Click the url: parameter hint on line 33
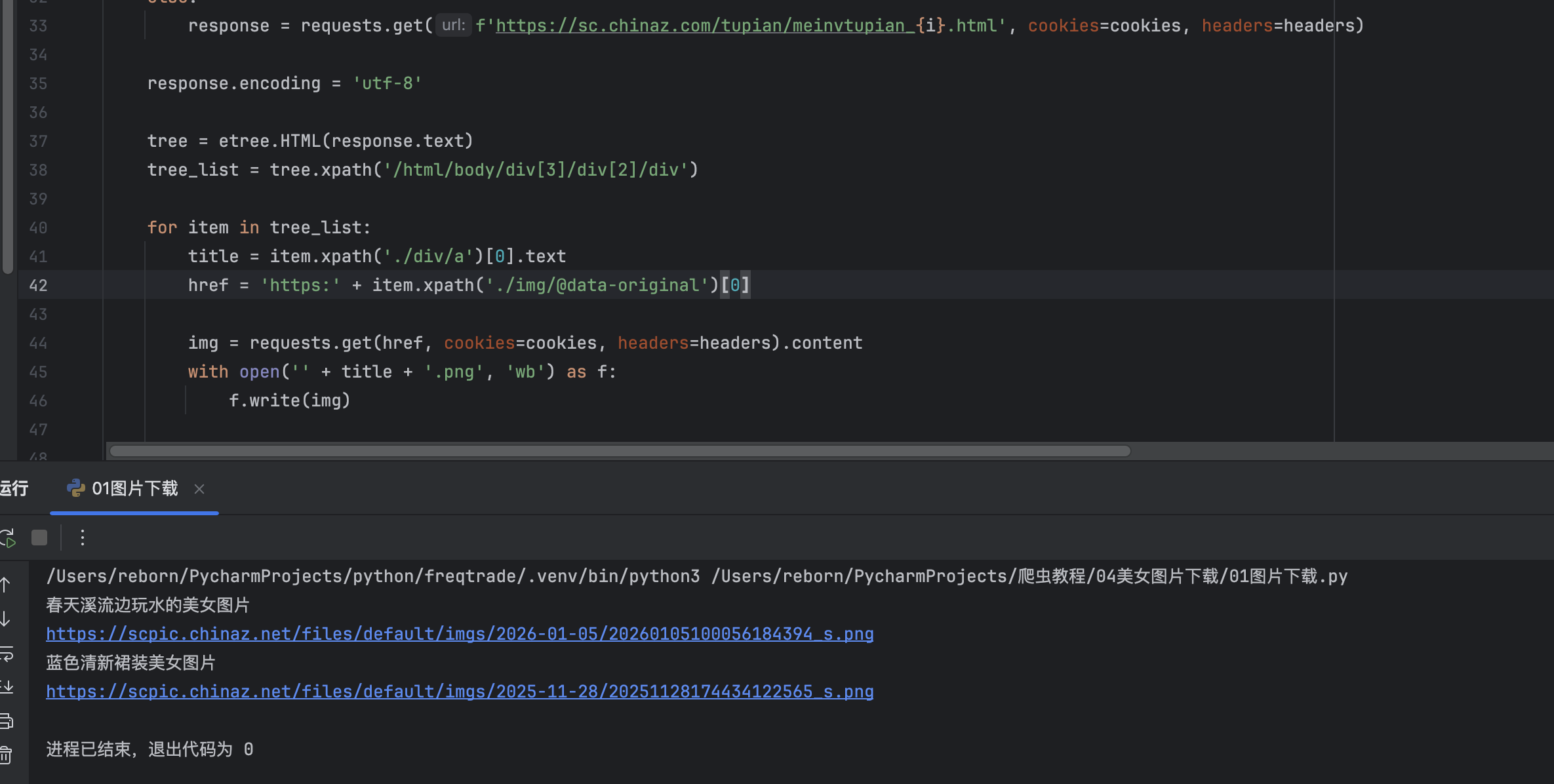1554x784 pixels. tap(453, 26)
